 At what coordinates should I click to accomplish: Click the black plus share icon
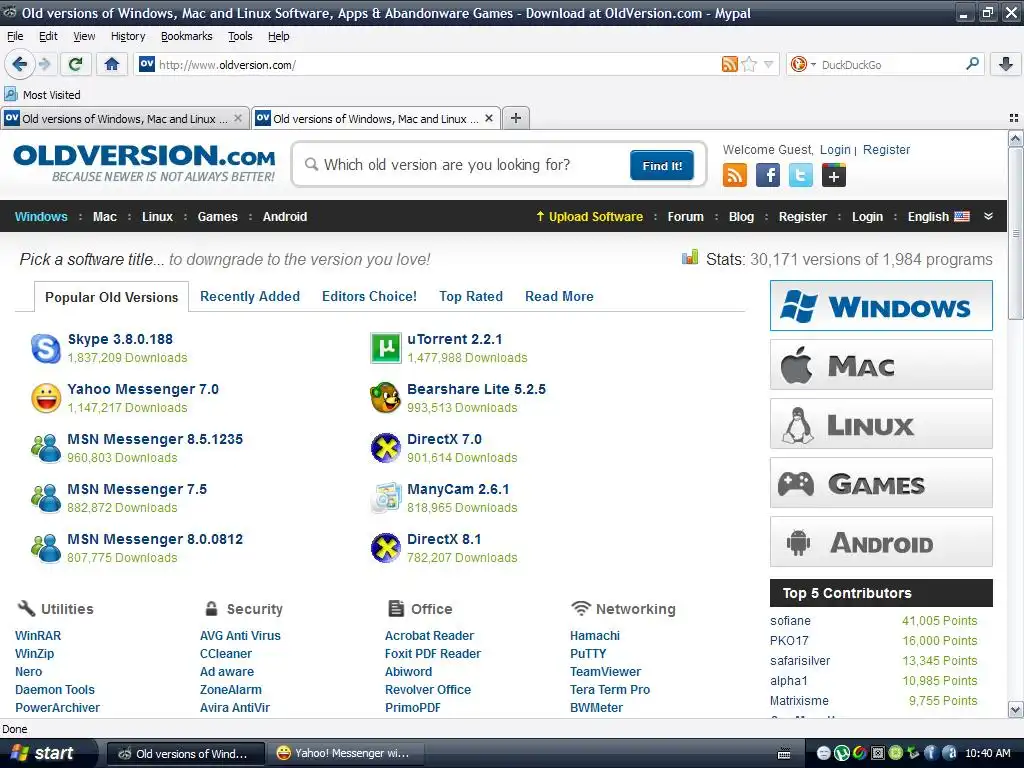click(x=834, y=175)
